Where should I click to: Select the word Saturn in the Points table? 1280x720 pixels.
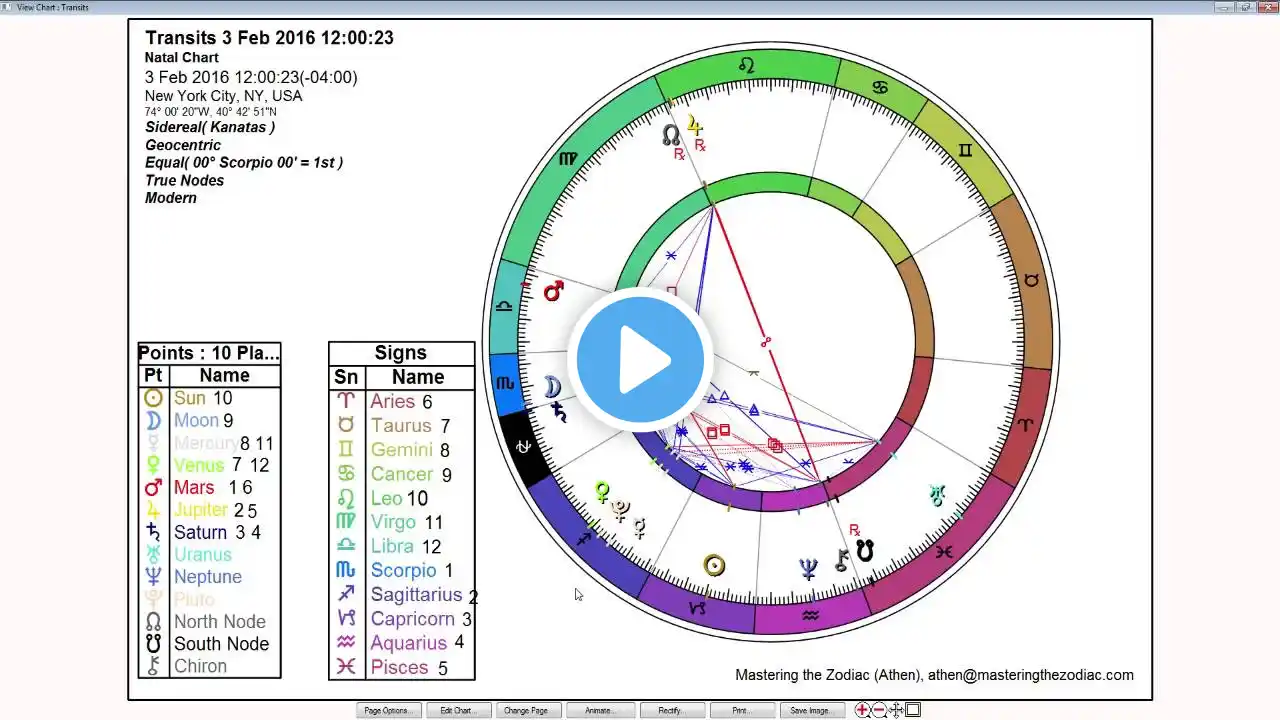(200, 533)
